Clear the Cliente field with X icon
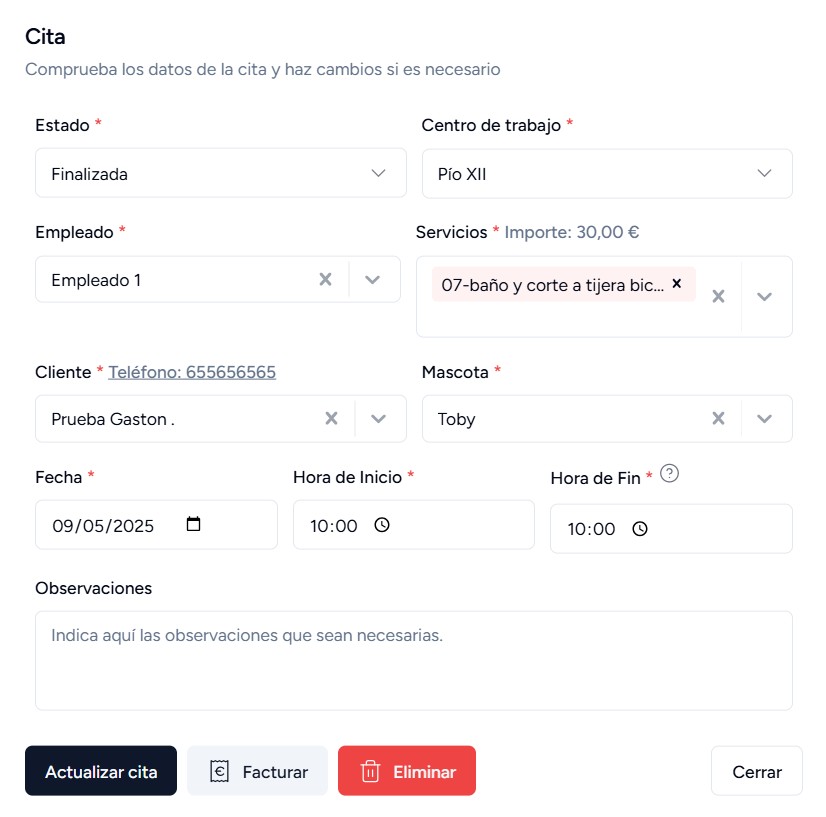This screenshot has height=817, width=826. 331,419
